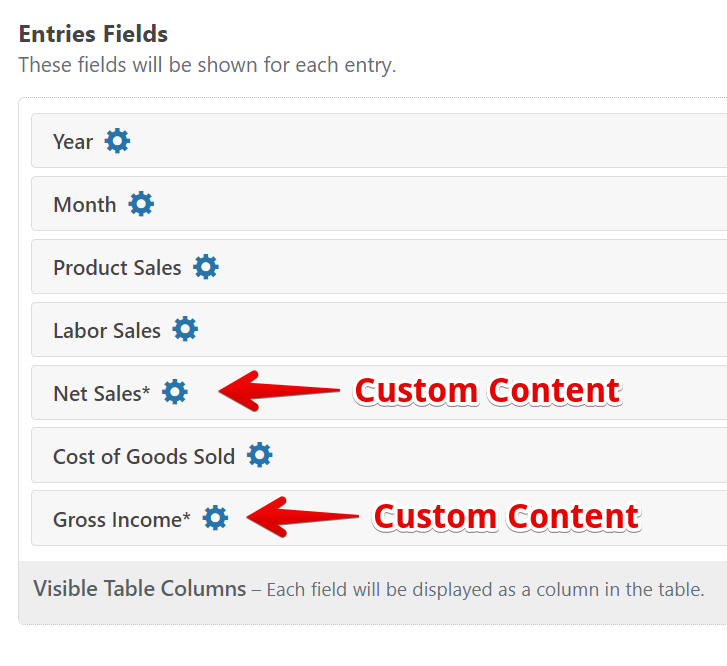Click the Entries Fields heading

(x=93, y=34)
